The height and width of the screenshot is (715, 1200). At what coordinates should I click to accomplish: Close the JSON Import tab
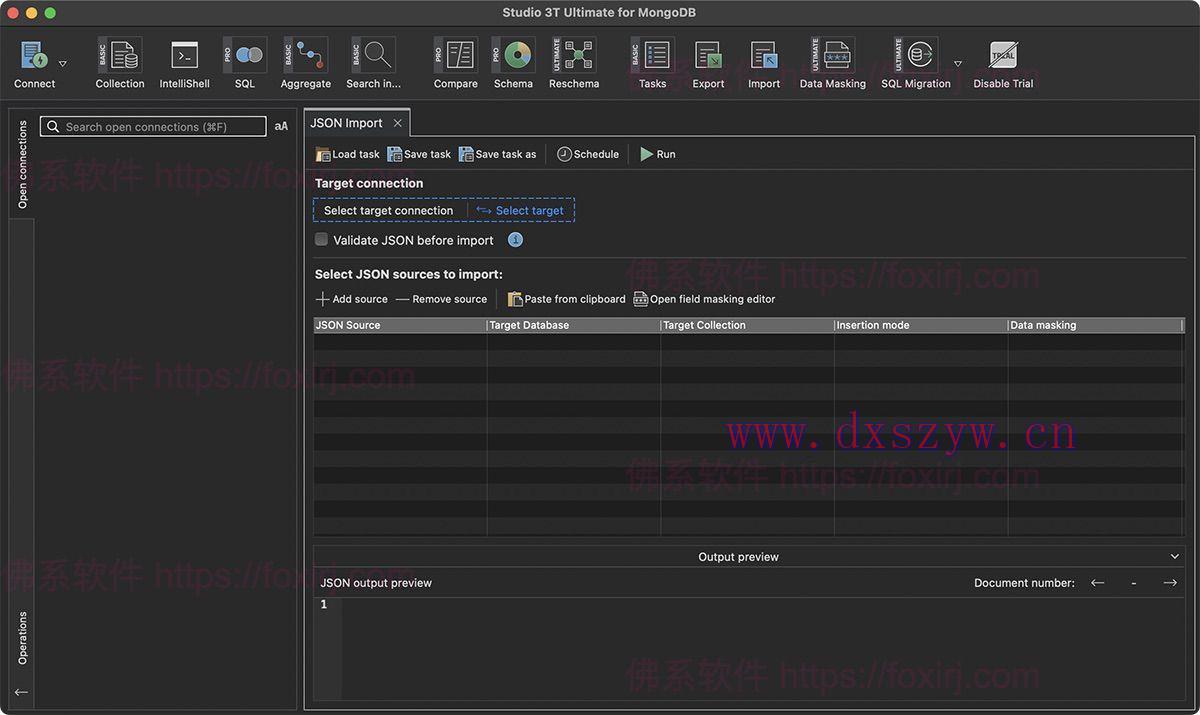click(x=397, y=123)
